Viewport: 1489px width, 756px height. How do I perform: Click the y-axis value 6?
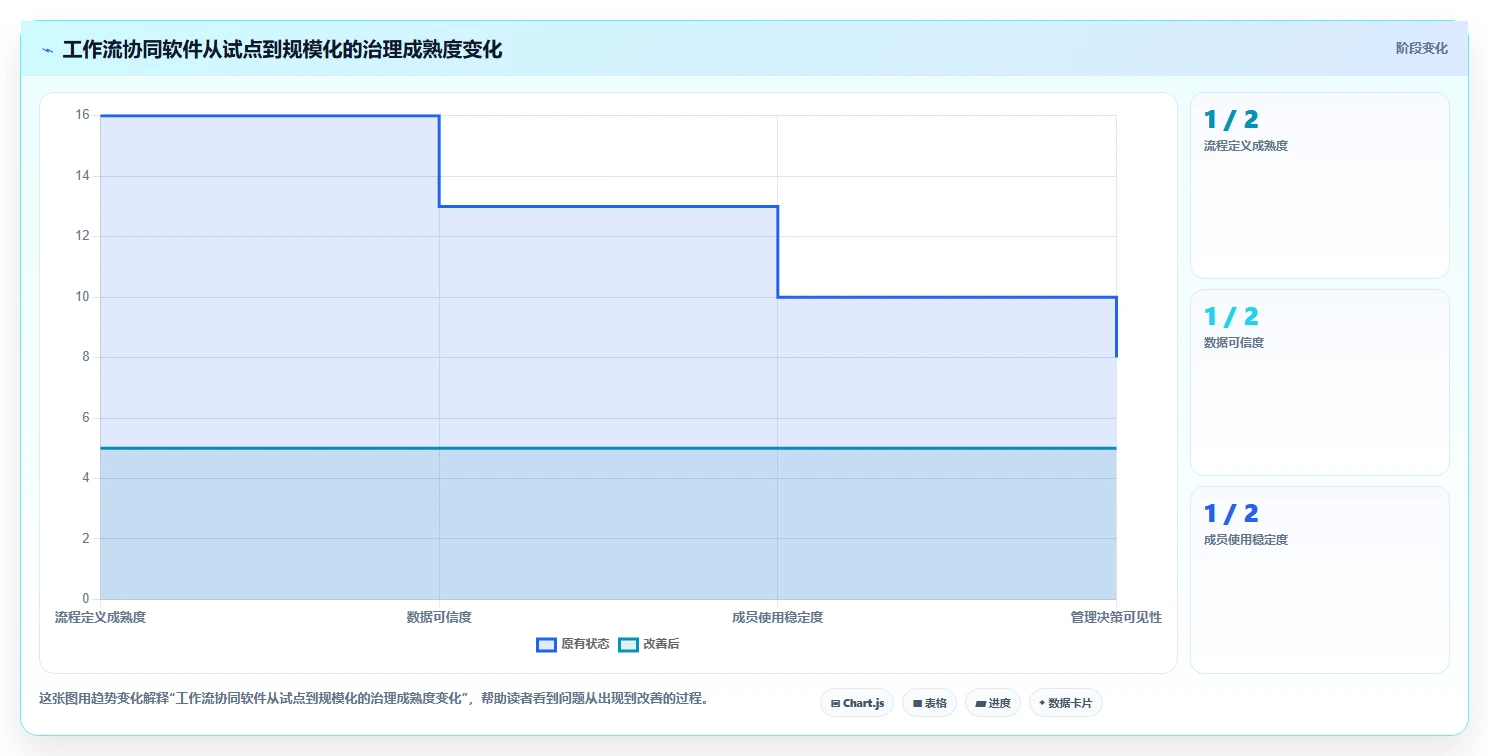85,418
